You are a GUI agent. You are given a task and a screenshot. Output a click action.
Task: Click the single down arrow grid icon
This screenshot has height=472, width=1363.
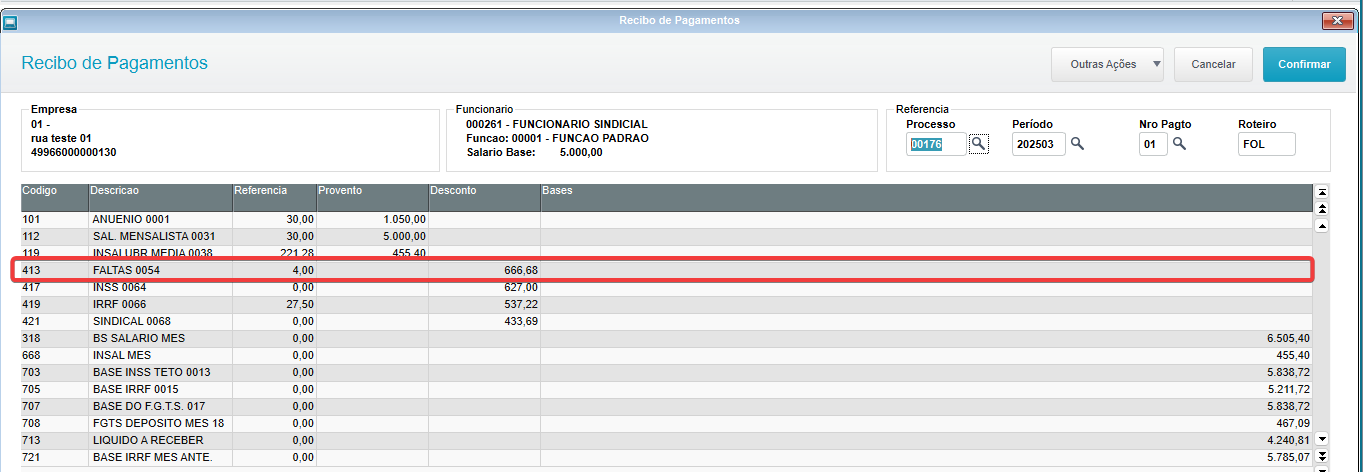pyautogui.click(x=1322, y=439)
